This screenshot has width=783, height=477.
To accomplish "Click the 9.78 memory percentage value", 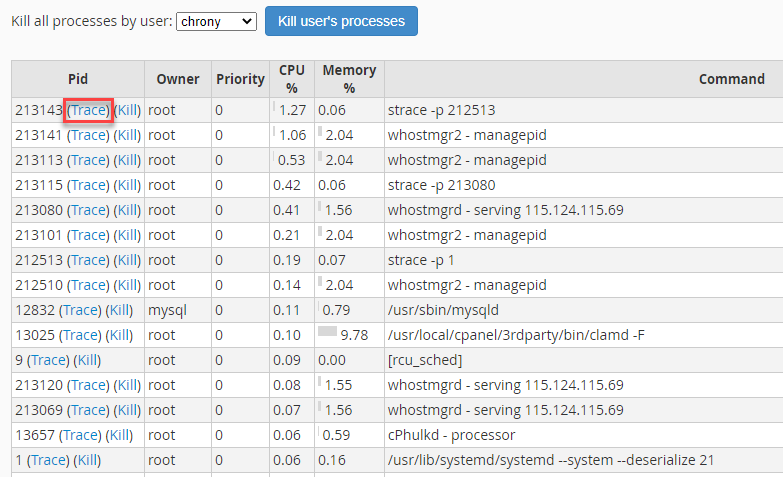I will pos(354,335).
